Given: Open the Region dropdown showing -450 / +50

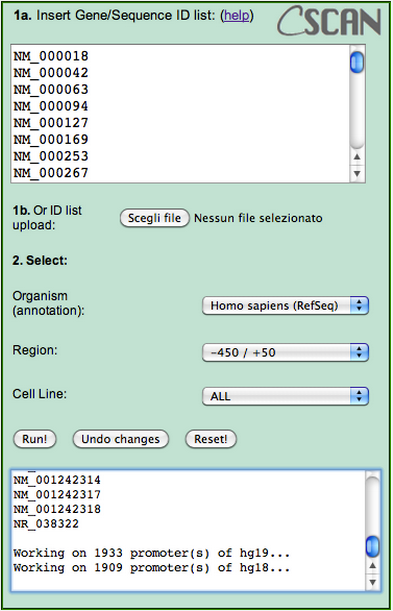Looking at the screenshot, I should click(x=285, y=352).
